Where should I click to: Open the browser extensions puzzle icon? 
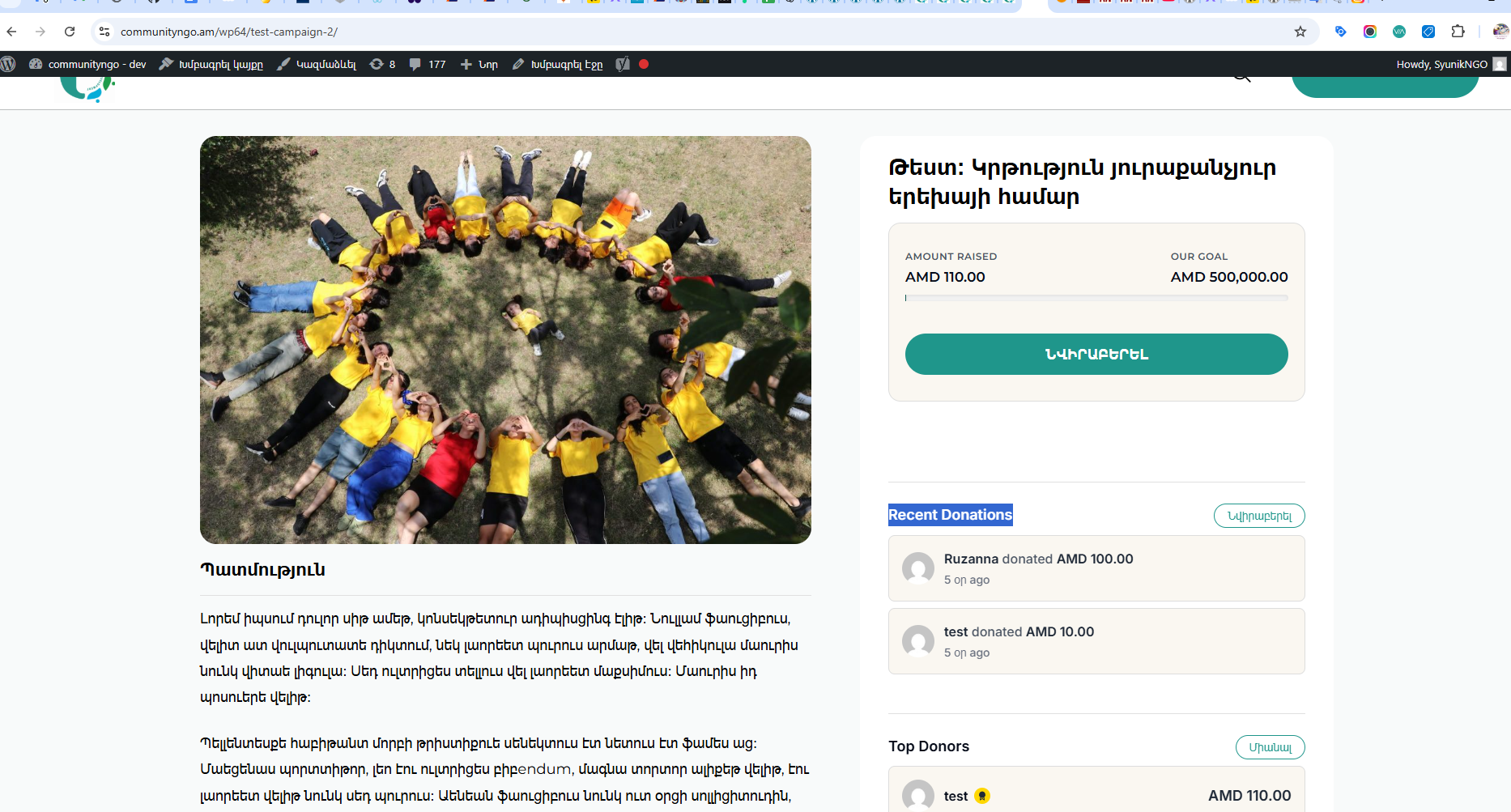(x=1458, y=32)
